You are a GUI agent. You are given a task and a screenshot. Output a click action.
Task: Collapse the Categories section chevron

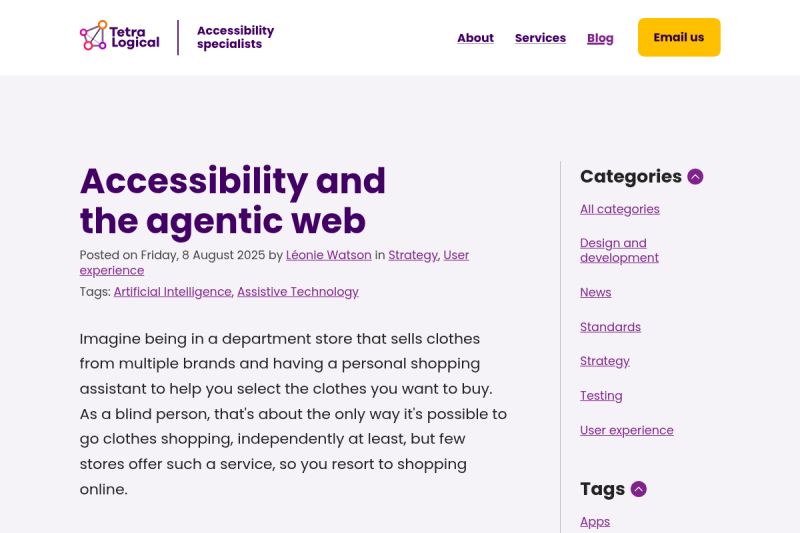696,177
